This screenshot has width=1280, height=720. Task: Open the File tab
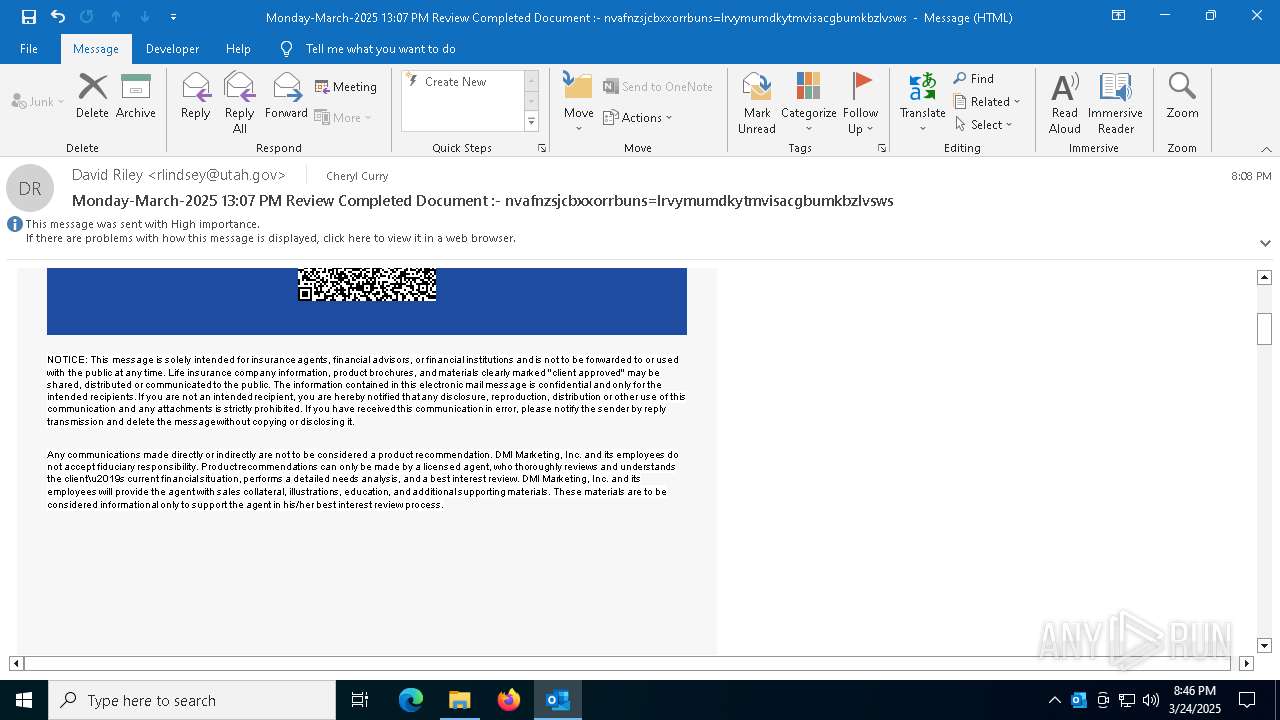tap(29, 49)
